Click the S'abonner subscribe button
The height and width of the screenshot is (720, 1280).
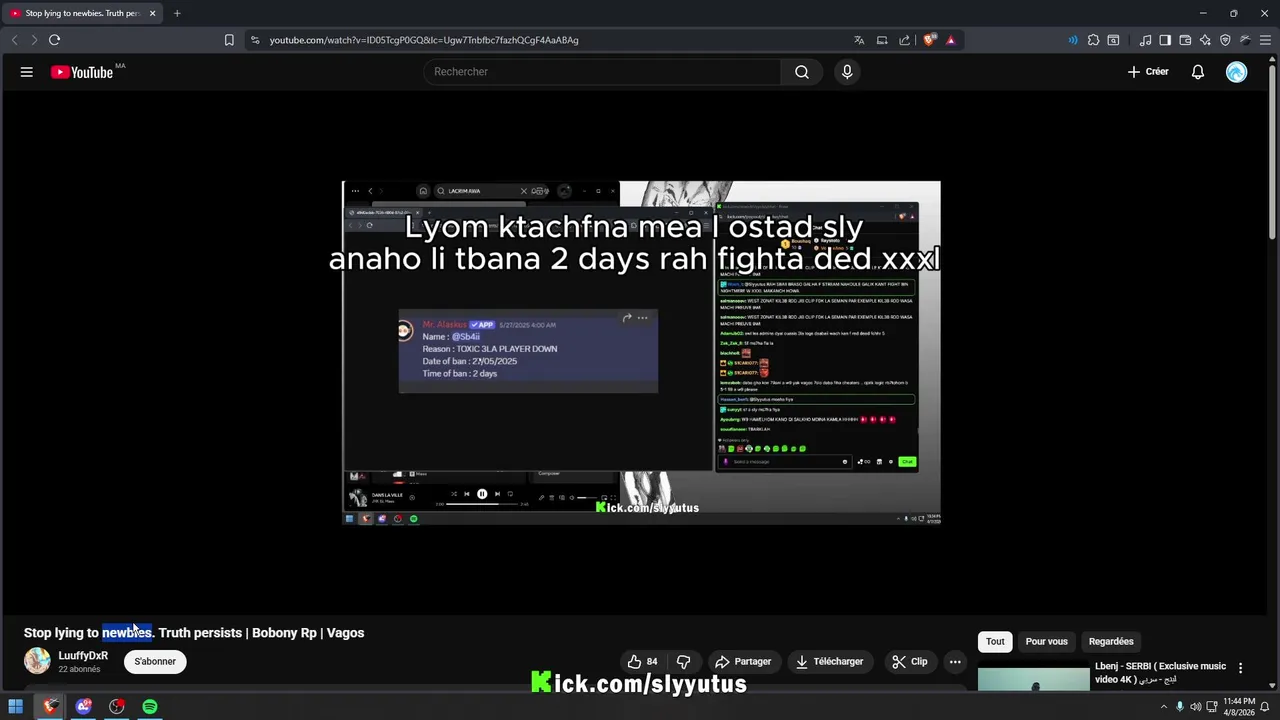(x=155, y=662)
